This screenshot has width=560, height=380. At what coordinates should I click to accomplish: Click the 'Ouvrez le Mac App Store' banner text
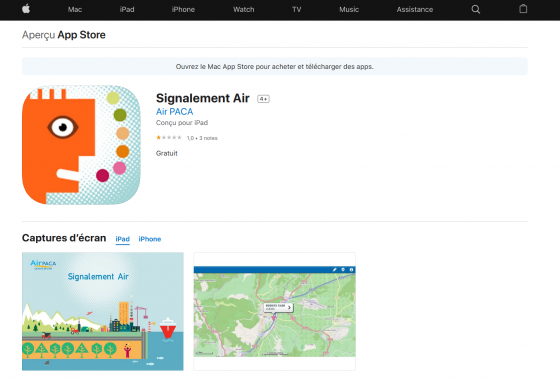click(x=274, y=66)
